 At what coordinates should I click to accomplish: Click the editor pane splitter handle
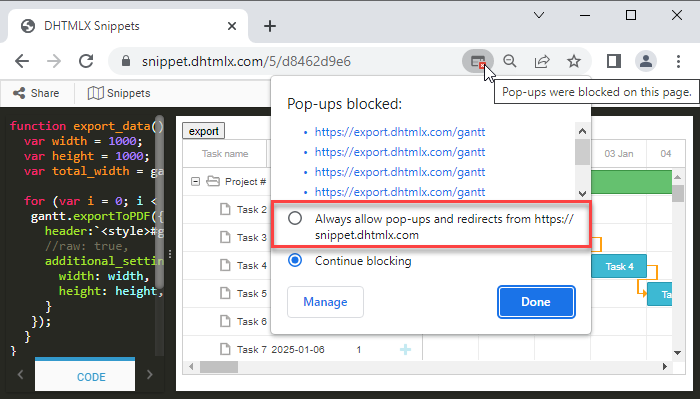pyautogui.click(x=170, y=254)
